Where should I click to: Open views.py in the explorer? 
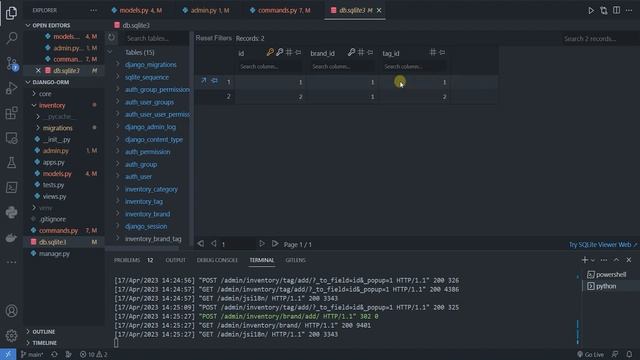pyautogui.click(x=54, y=196)
